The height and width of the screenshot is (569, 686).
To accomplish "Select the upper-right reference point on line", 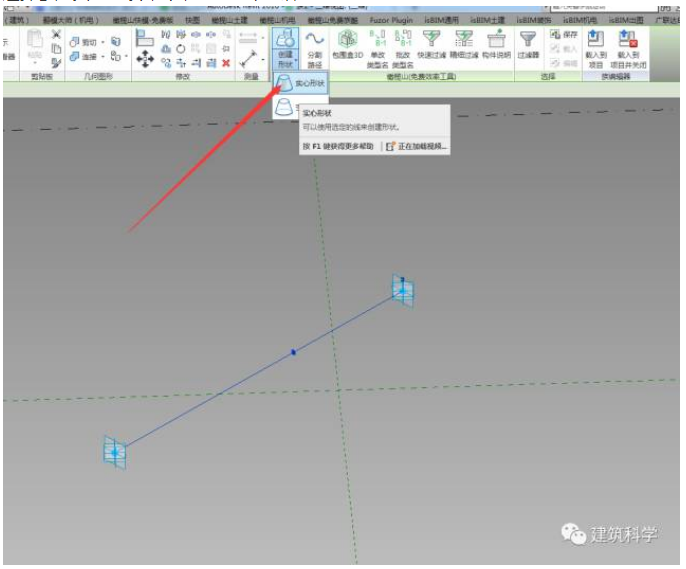I will (x=402, y=291).
